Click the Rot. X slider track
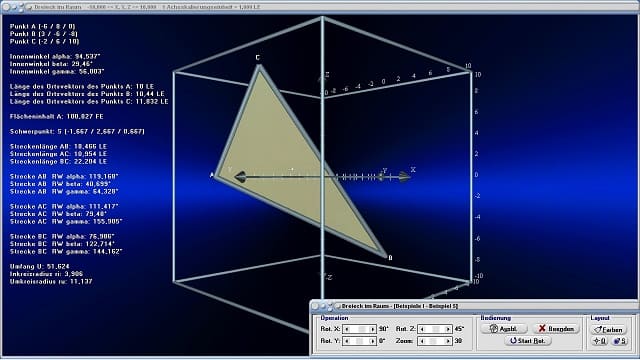This screenshot has width=640, height=360. [360, 329]
